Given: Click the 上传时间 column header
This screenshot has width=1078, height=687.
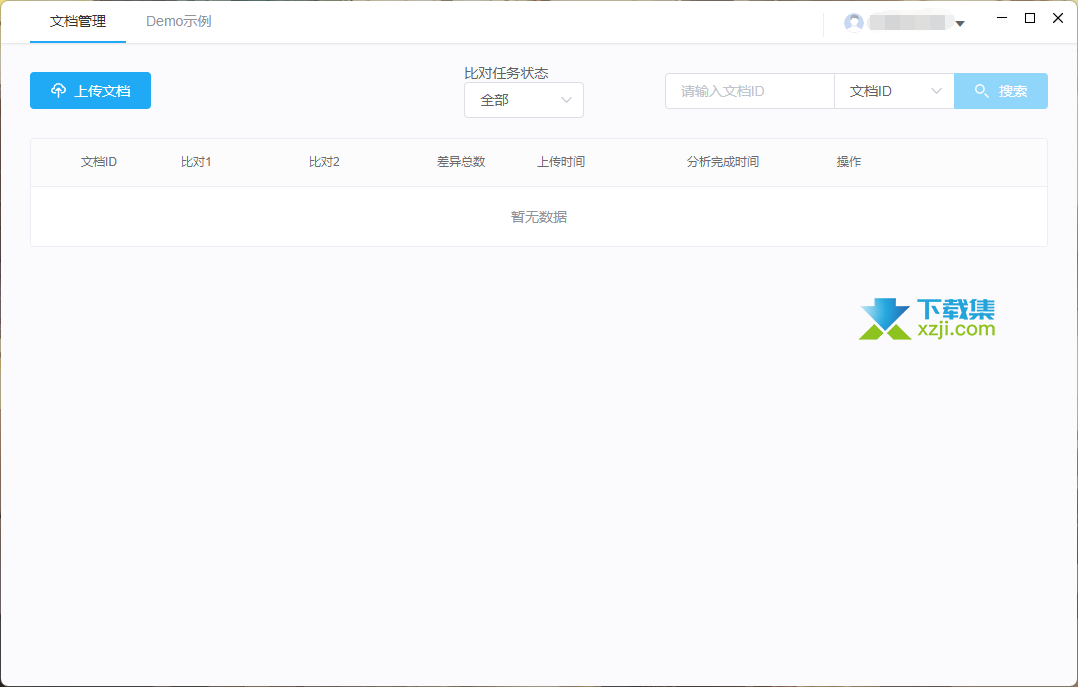Looking at the screenshot, I should coord(561,162).
